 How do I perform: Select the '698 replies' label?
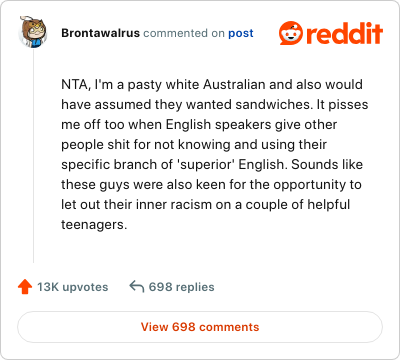181,287
